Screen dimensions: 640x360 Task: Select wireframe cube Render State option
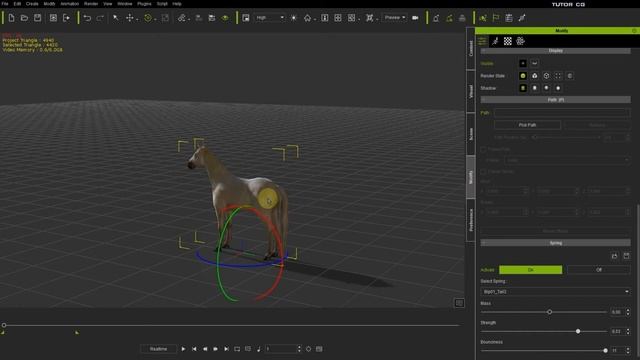coord(546,76)
